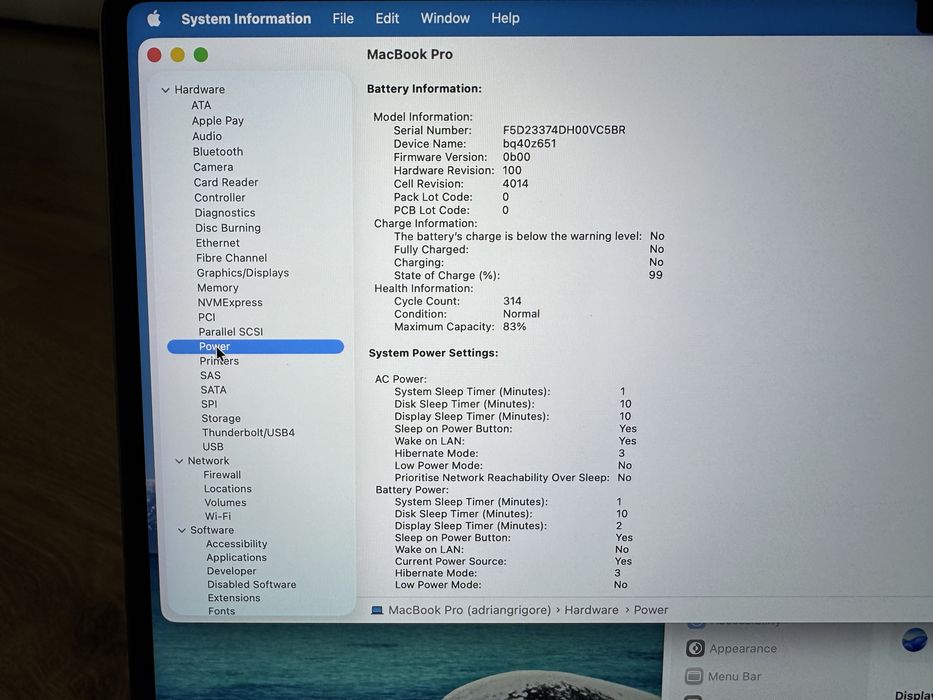Select ATA in the sidebar
The height and width of the screenshot is (700, 933).
(201, 105)
